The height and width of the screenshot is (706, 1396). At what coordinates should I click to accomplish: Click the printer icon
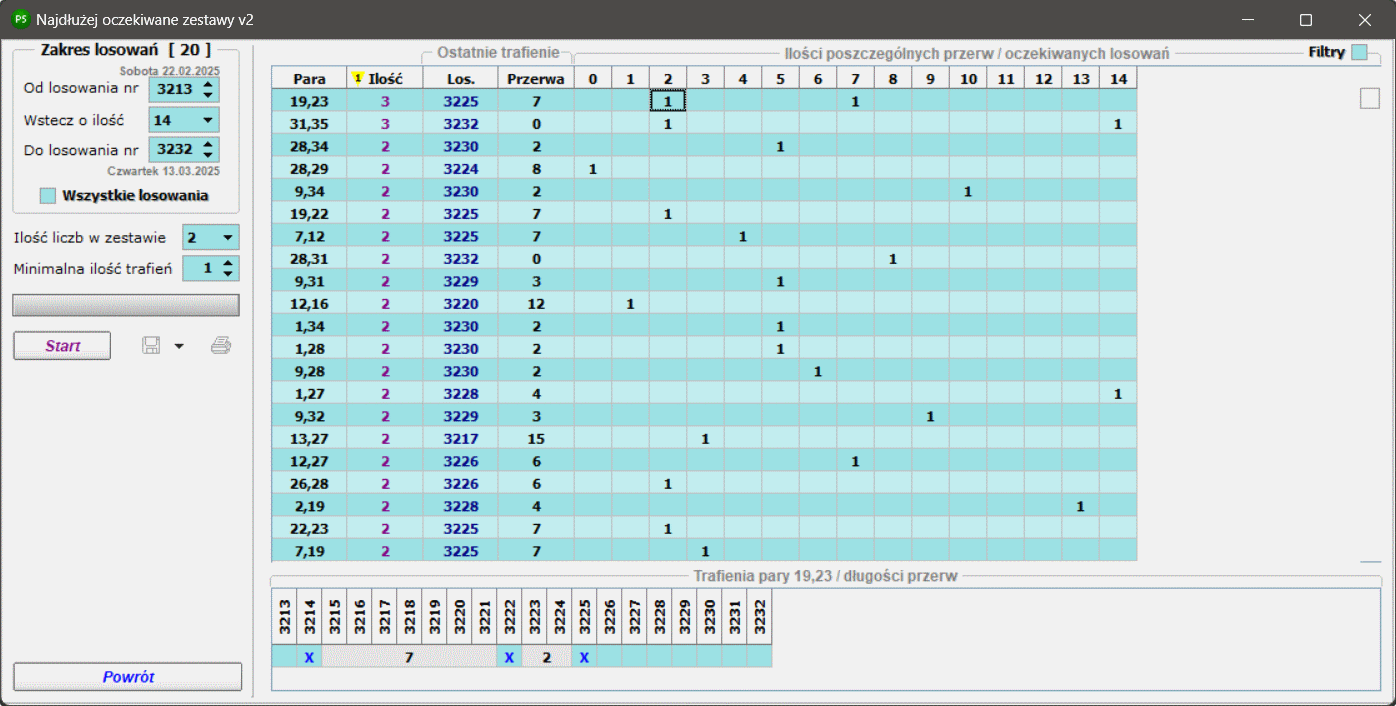point(221,346)
